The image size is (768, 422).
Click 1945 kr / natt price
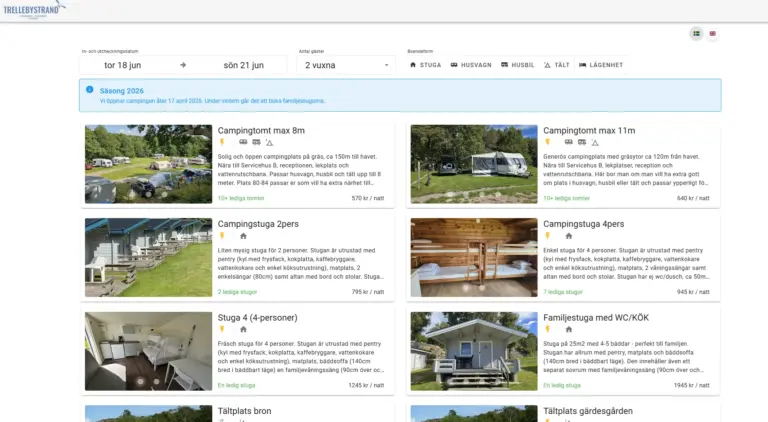(692, 385)
